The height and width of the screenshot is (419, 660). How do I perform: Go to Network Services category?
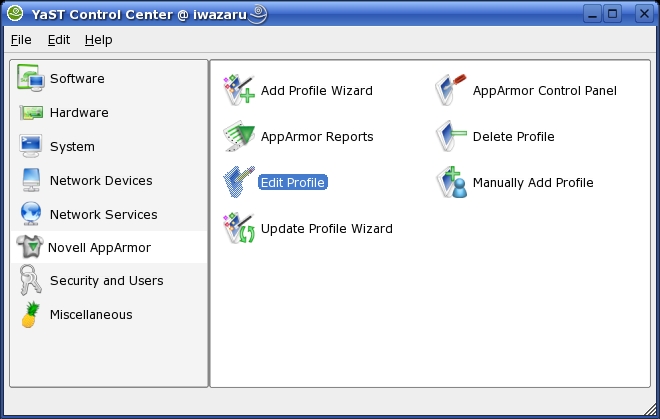coord(103,215)
